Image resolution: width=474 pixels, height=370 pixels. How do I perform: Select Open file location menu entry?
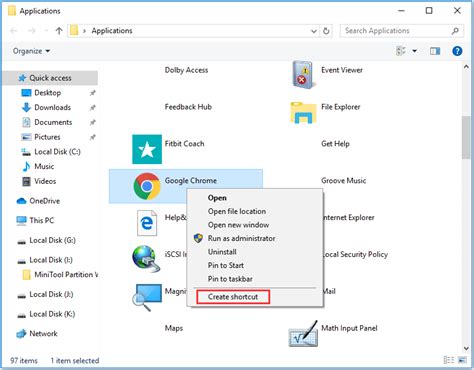237,211
